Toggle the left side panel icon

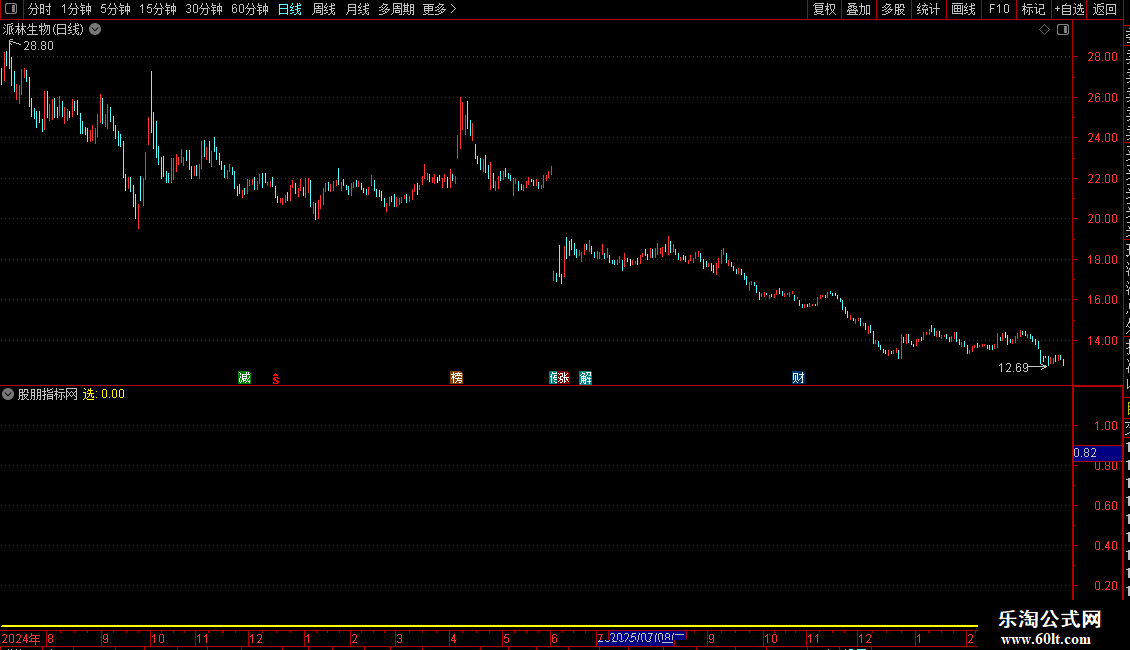[x=11, y=9]
